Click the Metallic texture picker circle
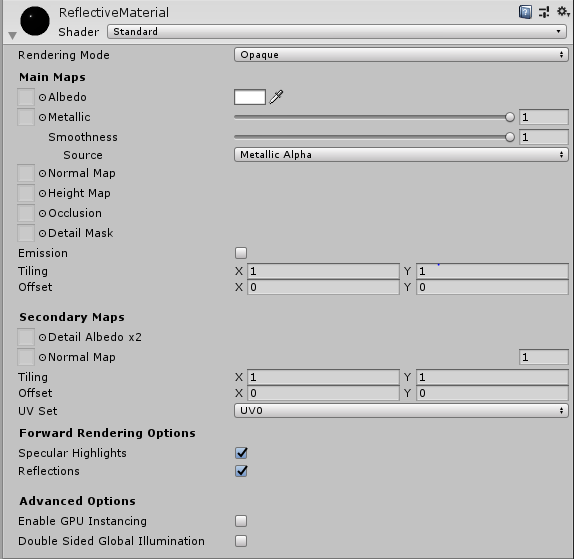 pos(42,117)
